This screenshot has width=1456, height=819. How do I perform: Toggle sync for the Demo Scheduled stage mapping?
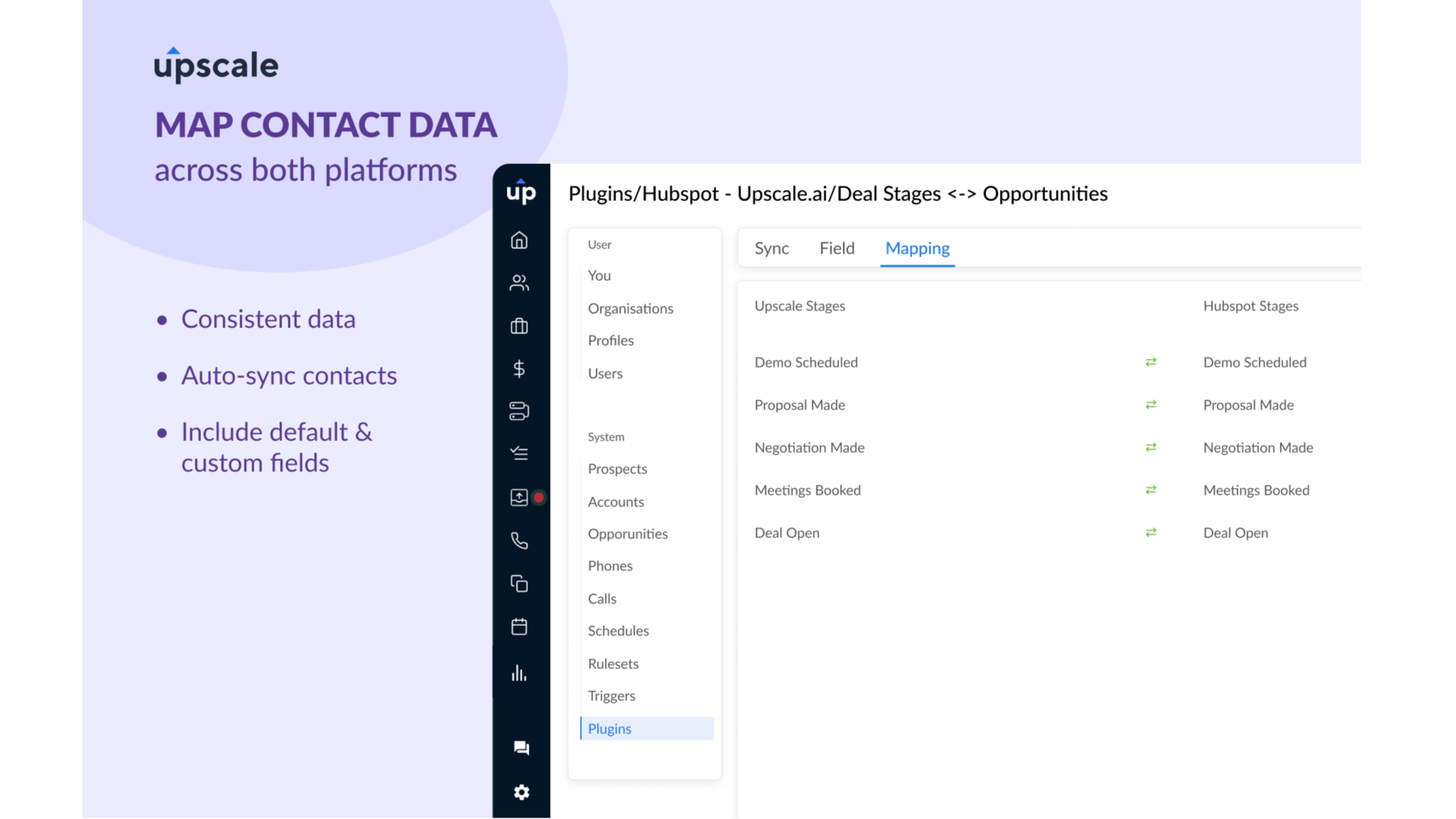[1150, 362]
